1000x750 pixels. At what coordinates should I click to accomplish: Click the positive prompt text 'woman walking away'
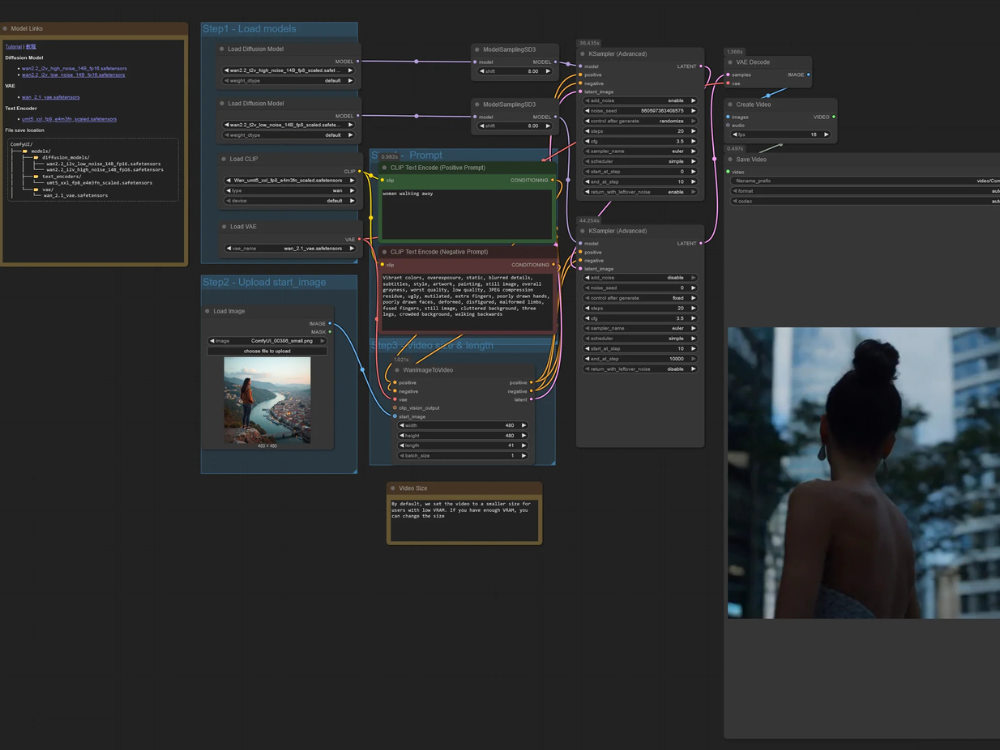(x=408, y=193)
